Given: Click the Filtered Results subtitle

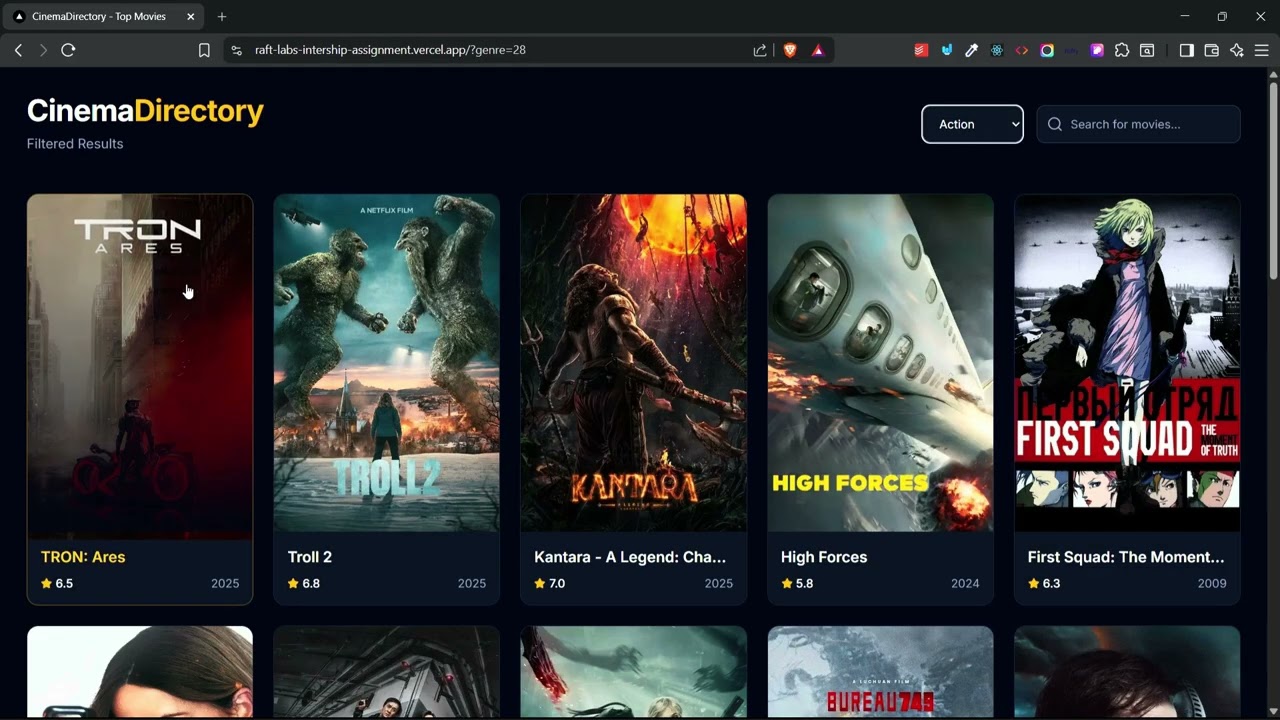Looking at the screenshot, I should point(75,144).
